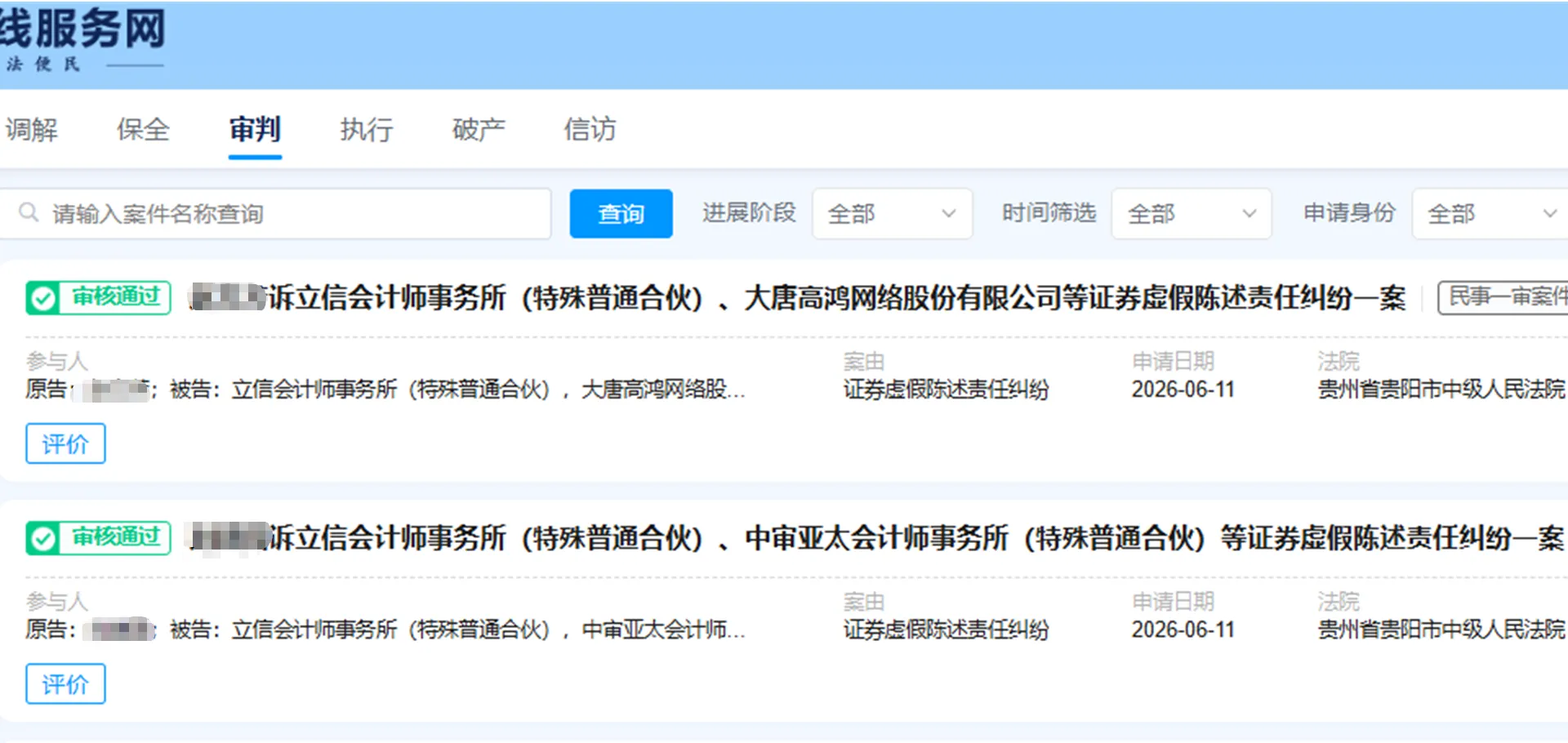Go to the 破产 tab
1568x743 pixels.
[479, 129]
